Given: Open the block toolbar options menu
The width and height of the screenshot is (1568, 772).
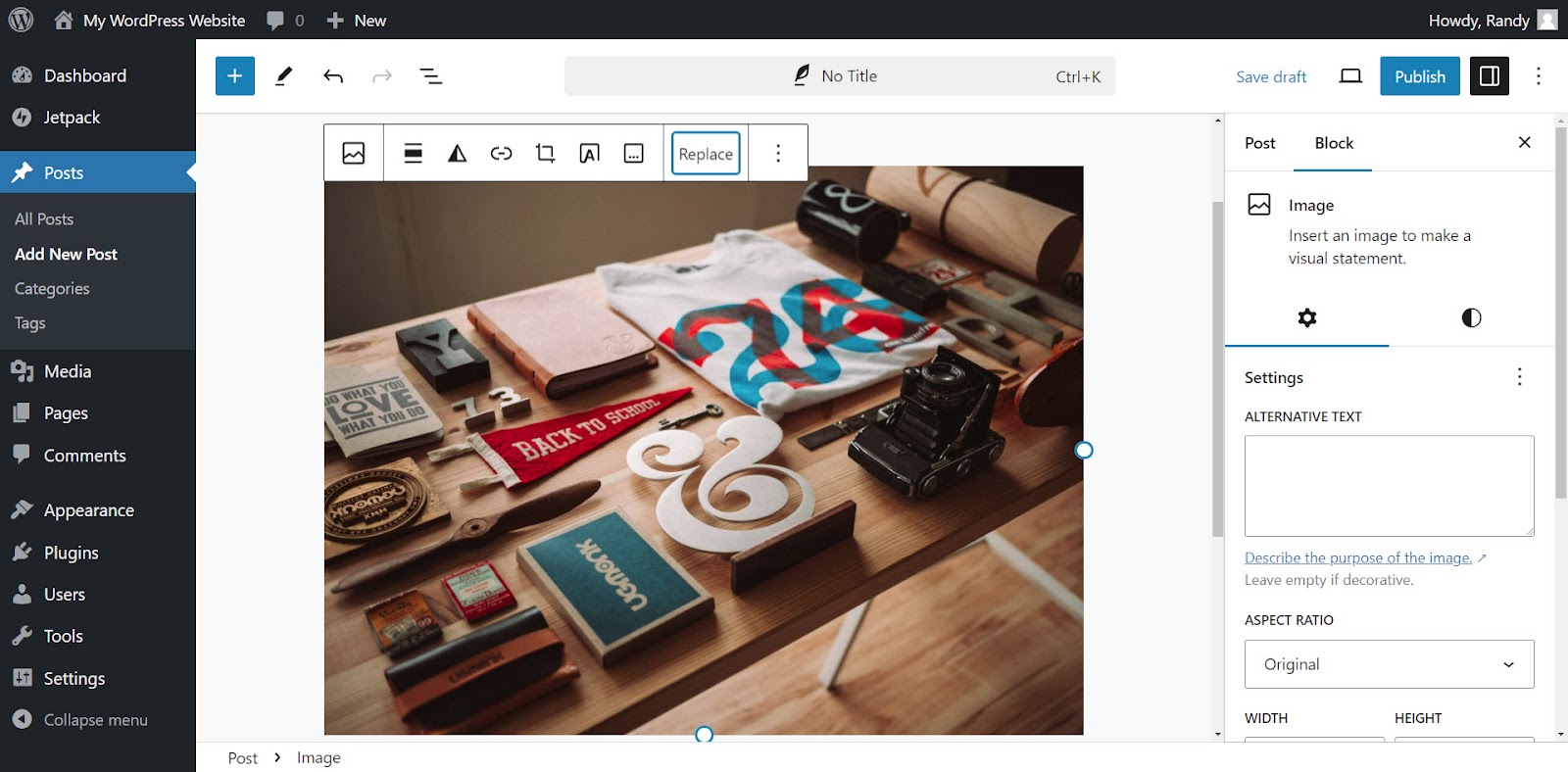Looking at the screenshot, I should click(x=778, y=153).
